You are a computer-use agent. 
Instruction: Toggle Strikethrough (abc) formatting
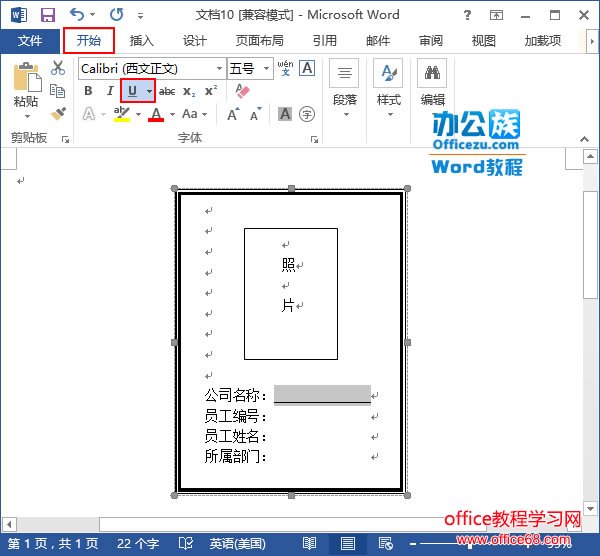point(167,91)
